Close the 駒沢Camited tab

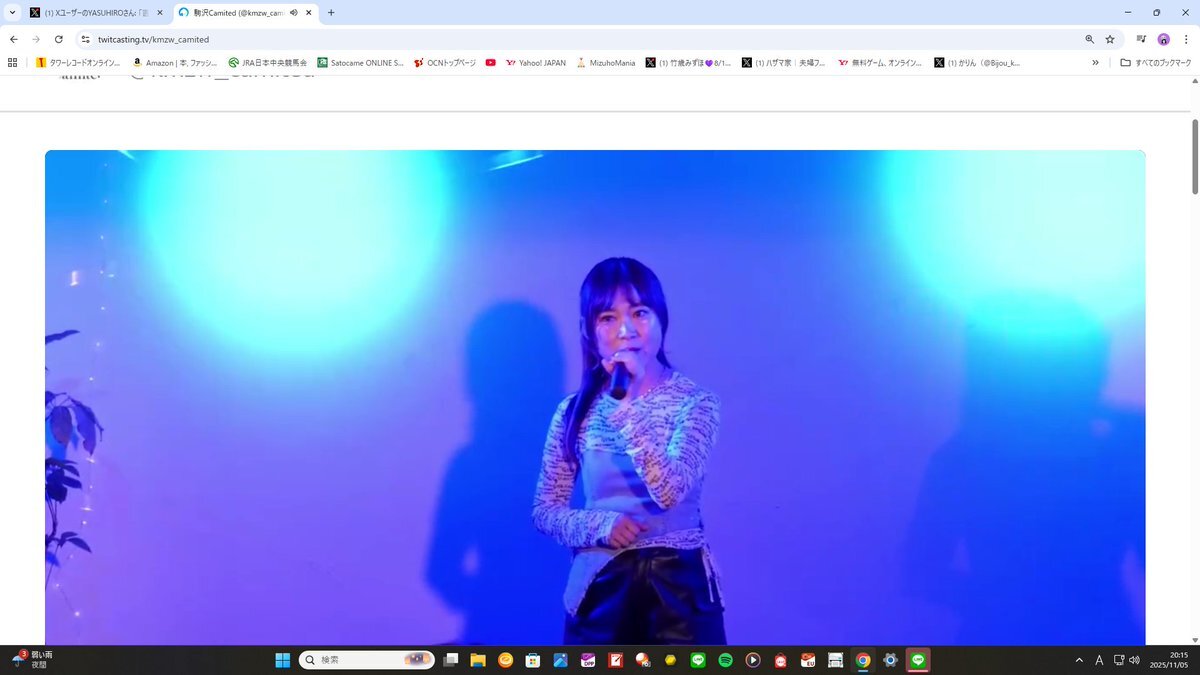click(307, 13)
